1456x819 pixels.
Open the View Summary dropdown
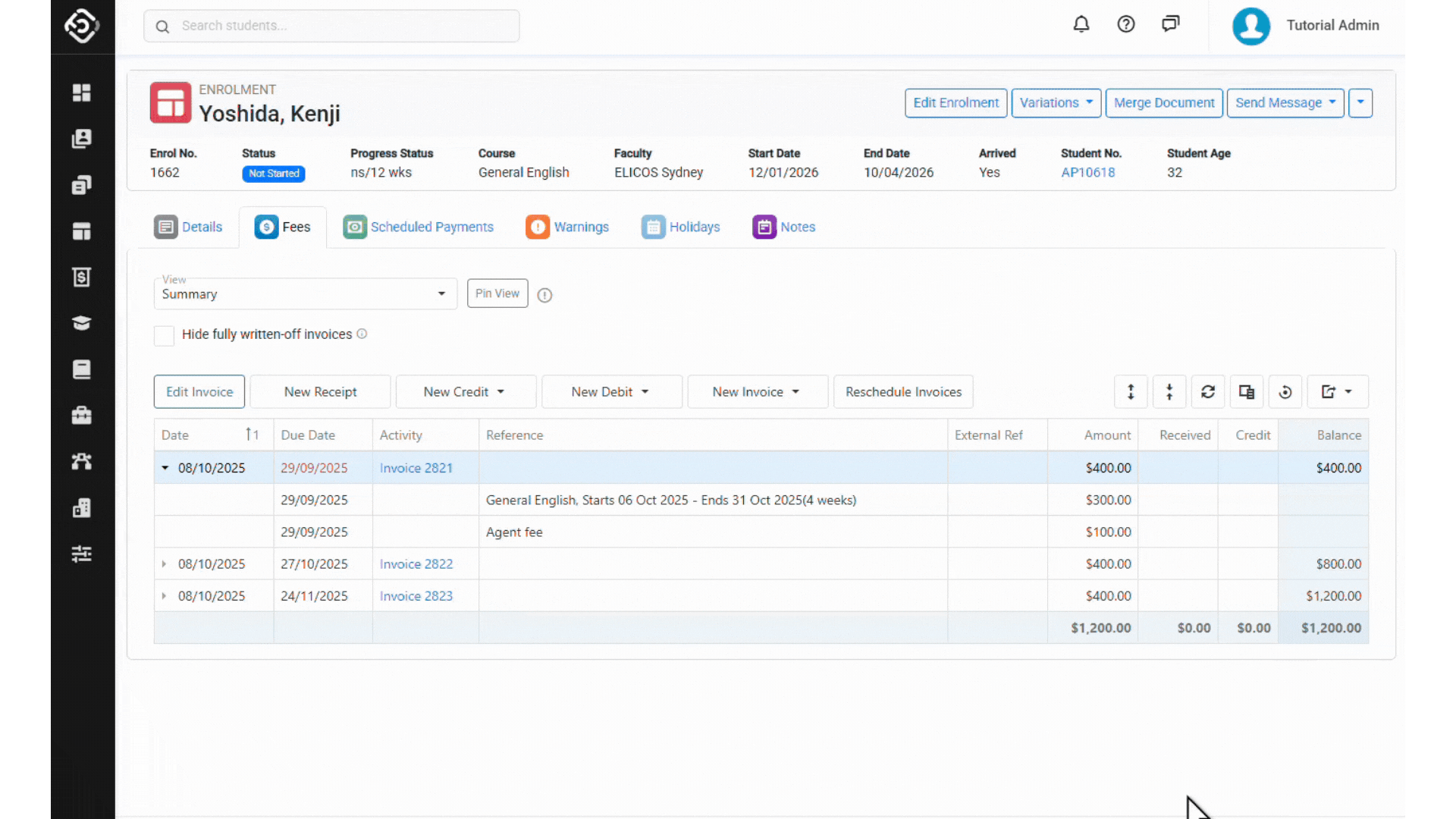[x=305, y=294]
